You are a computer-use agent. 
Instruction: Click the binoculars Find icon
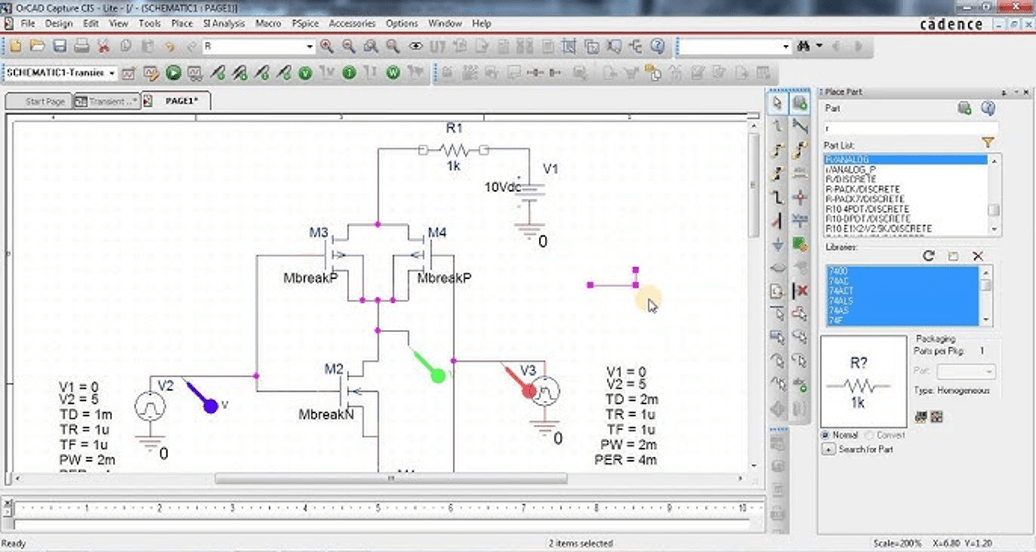click(x=803, y=46)
